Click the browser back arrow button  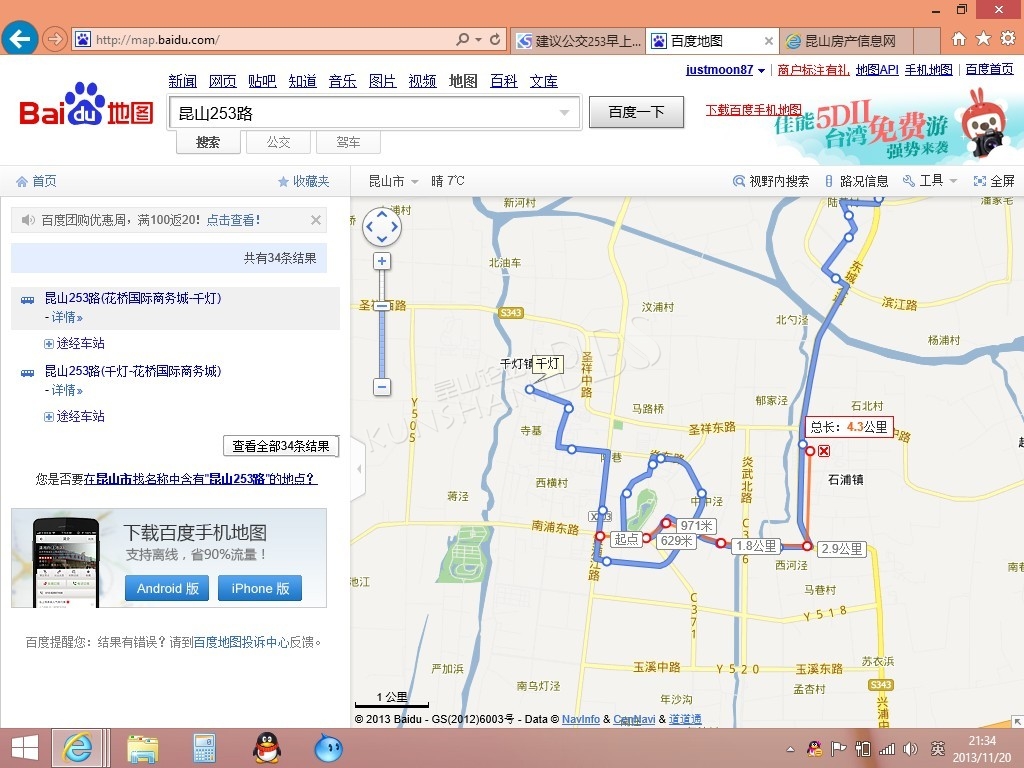click(x=20, y=39)
